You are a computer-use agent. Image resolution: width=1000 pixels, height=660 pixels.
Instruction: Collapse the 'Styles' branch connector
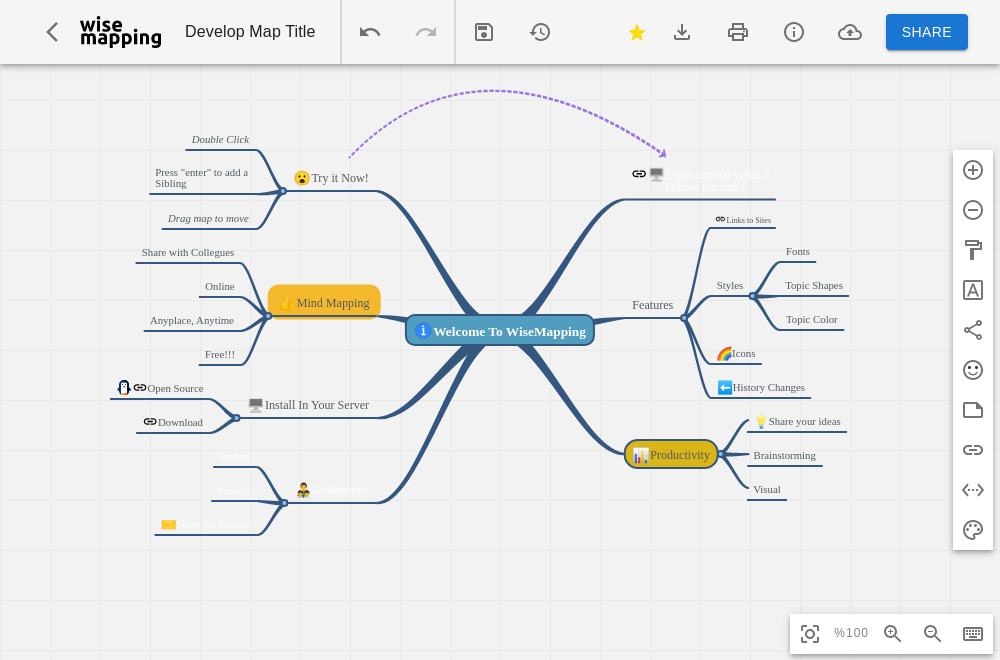coord(753,296)
